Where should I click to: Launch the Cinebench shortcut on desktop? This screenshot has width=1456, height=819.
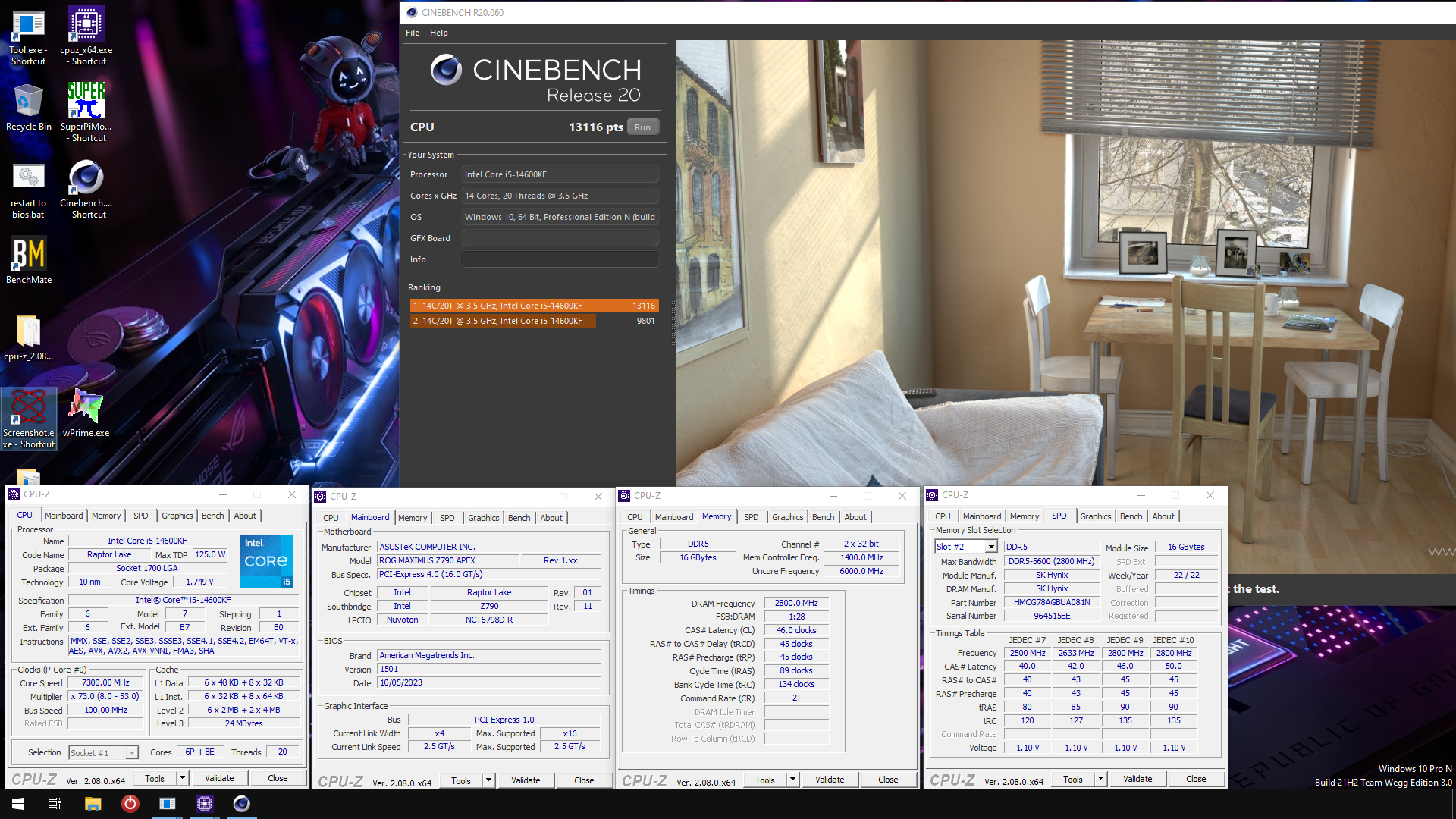click(x=86, y=190)
